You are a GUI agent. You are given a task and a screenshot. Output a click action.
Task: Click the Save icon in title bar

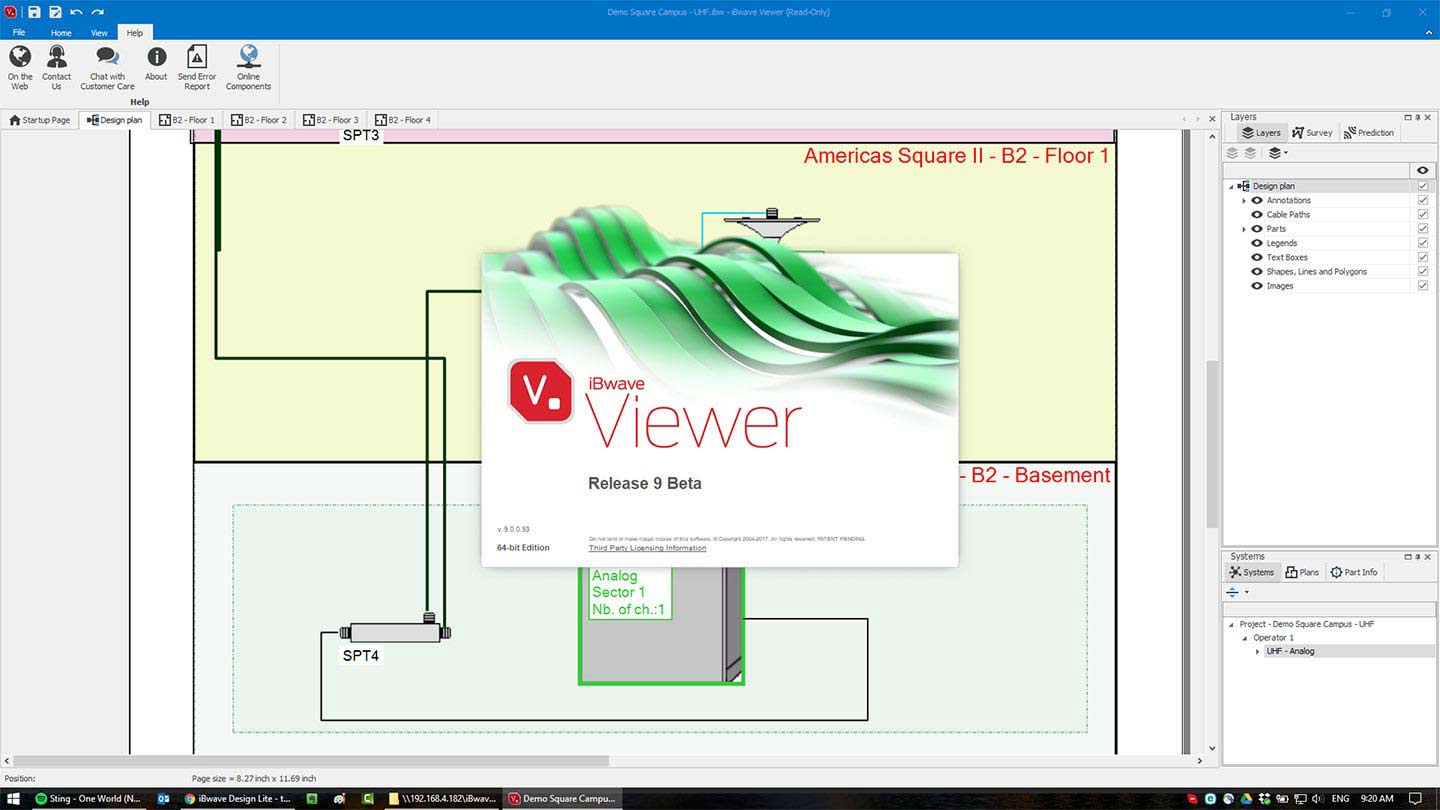point(34,12)
